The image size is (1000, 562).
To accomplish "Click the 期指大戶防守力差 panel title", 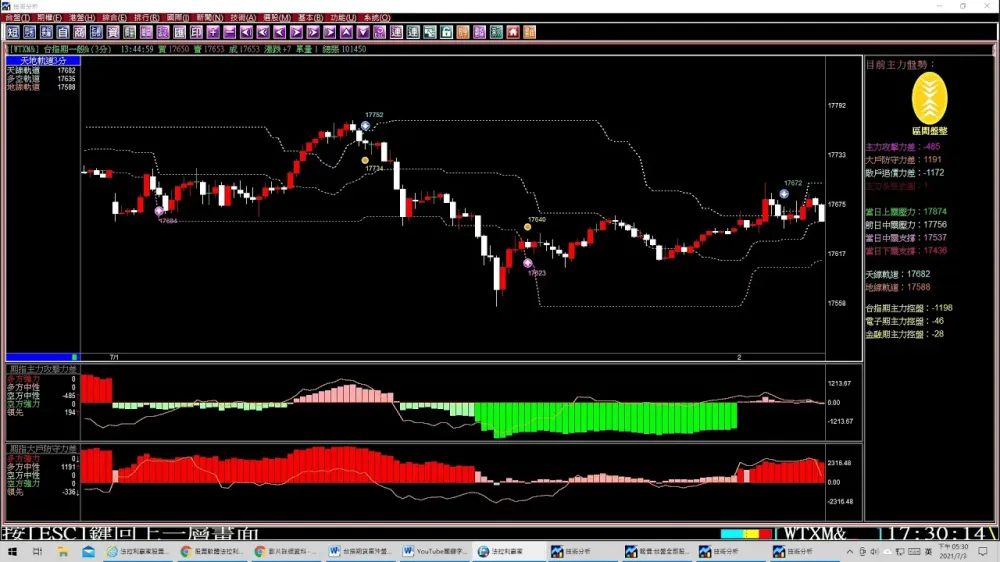I will pyautogui.click(x=43, y=449).
